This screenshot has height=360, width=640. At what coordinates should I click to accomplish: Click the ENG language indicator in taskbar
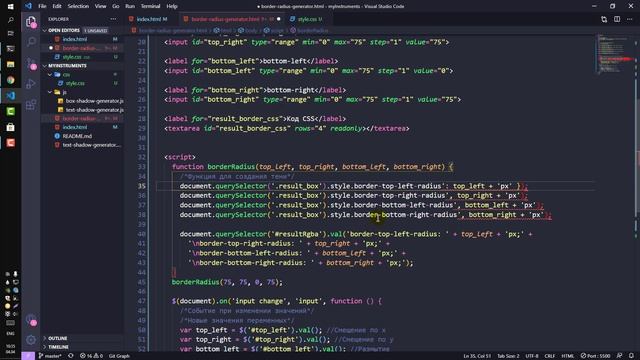click(x=11, y=333)
